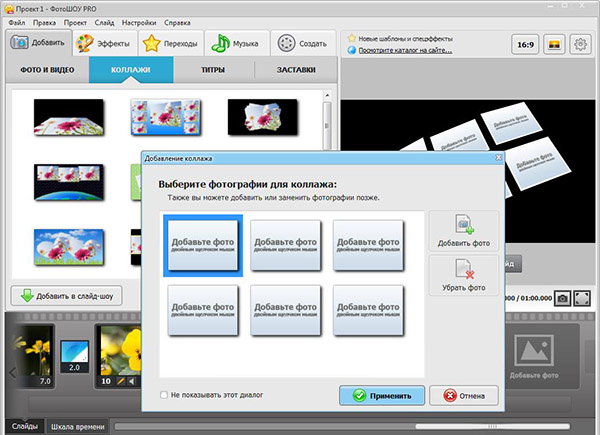Switch to the ФОТО И ВИДЕО section
Screen dimensions: 600x435
[47, 70]
